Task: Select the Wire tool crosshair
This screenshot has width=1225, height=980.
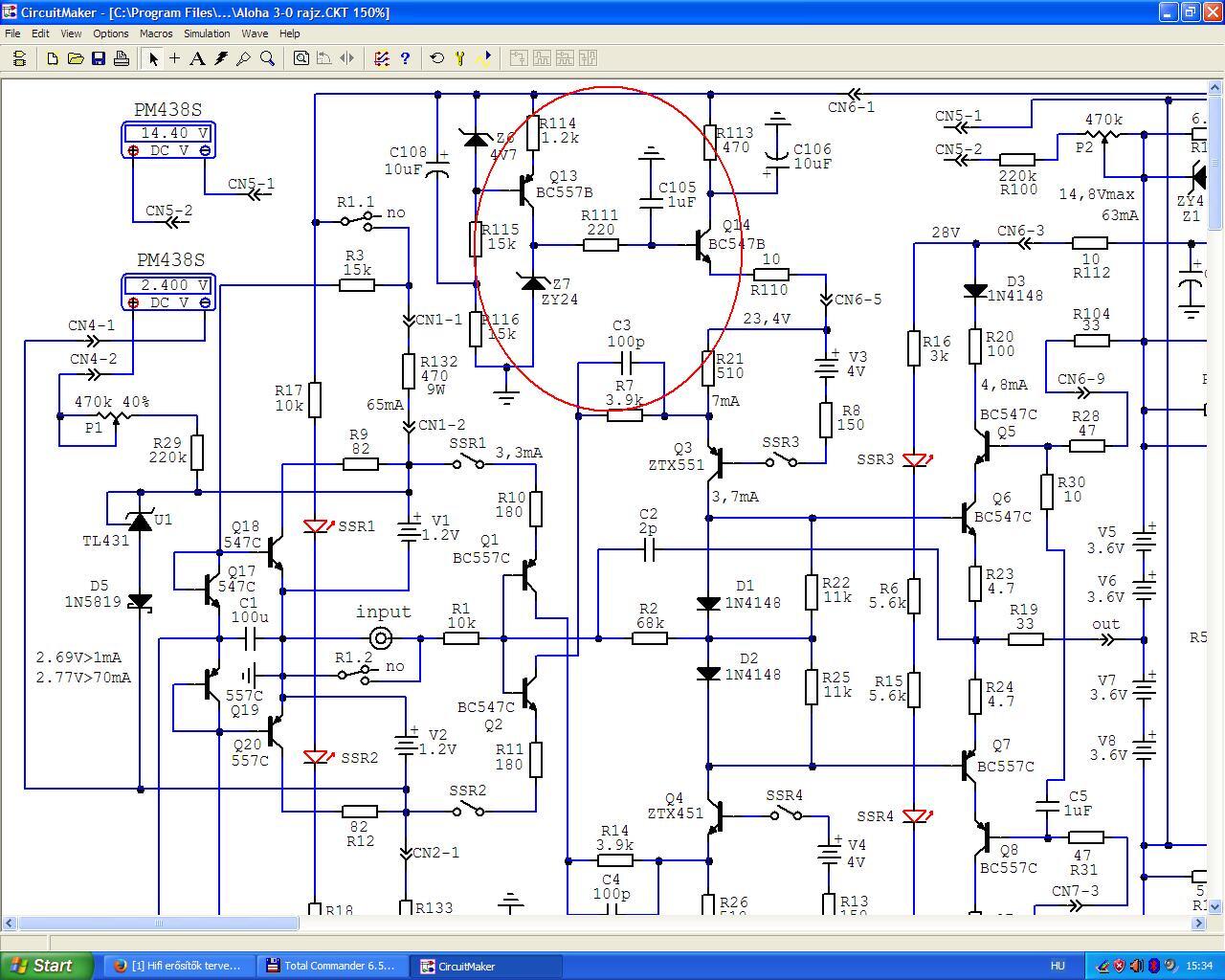Action: [x=174, y=58]
